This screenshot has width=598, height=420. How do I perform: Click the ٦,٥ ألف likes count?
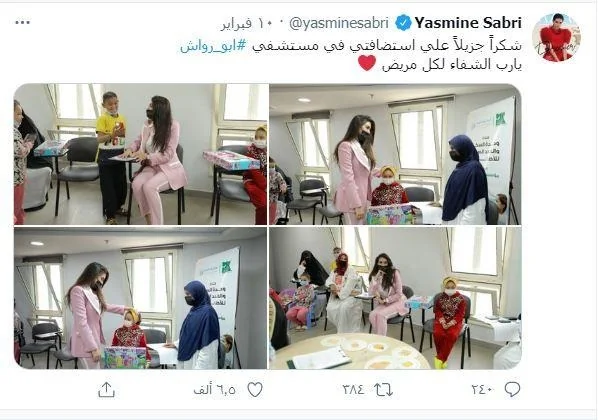pyautogui.click(x=214, y=390)
